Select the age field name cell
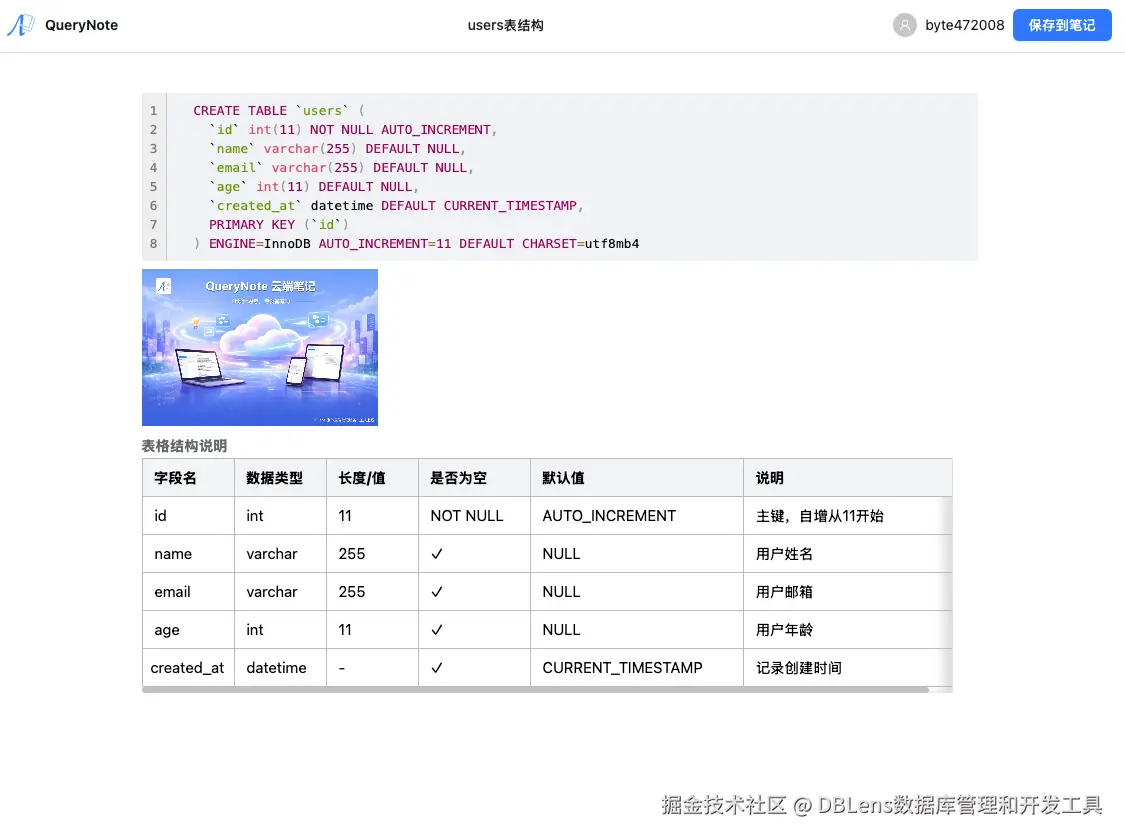 point(188,630)
